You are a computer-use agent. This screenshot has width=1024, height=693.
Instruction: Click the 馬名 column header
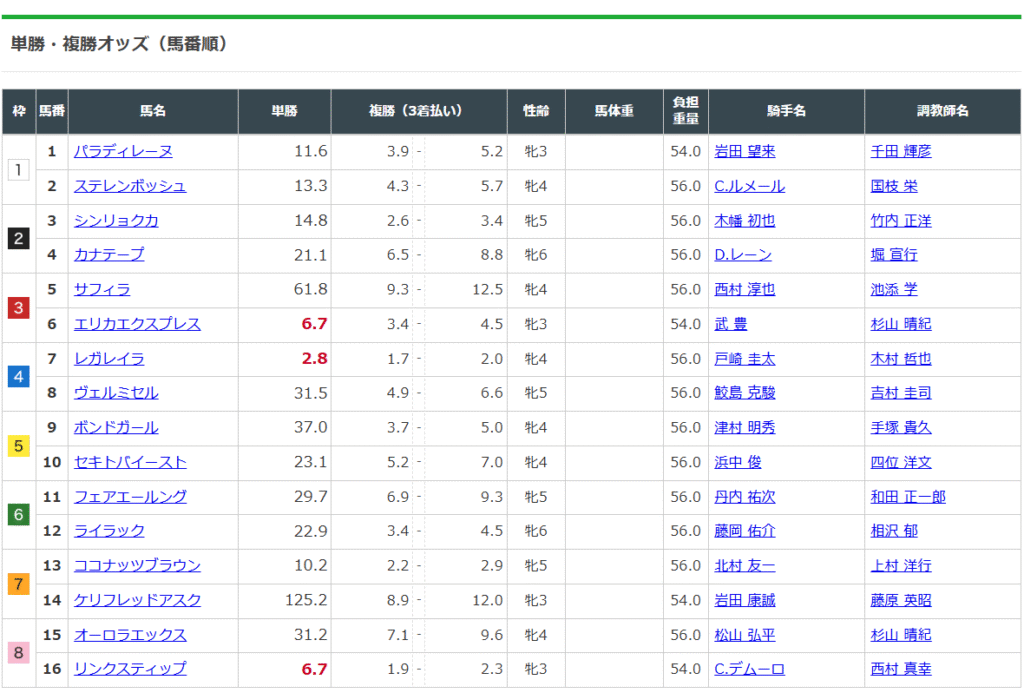point(153,112)
